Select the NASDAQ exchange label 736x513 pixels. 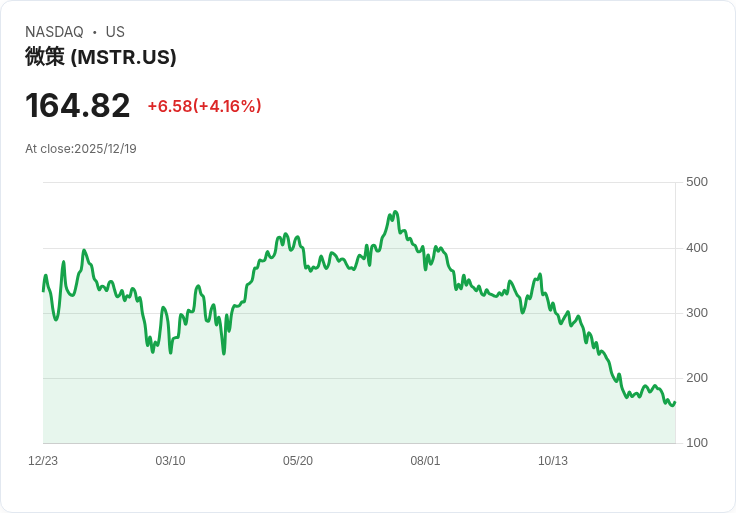coord(54,32)
